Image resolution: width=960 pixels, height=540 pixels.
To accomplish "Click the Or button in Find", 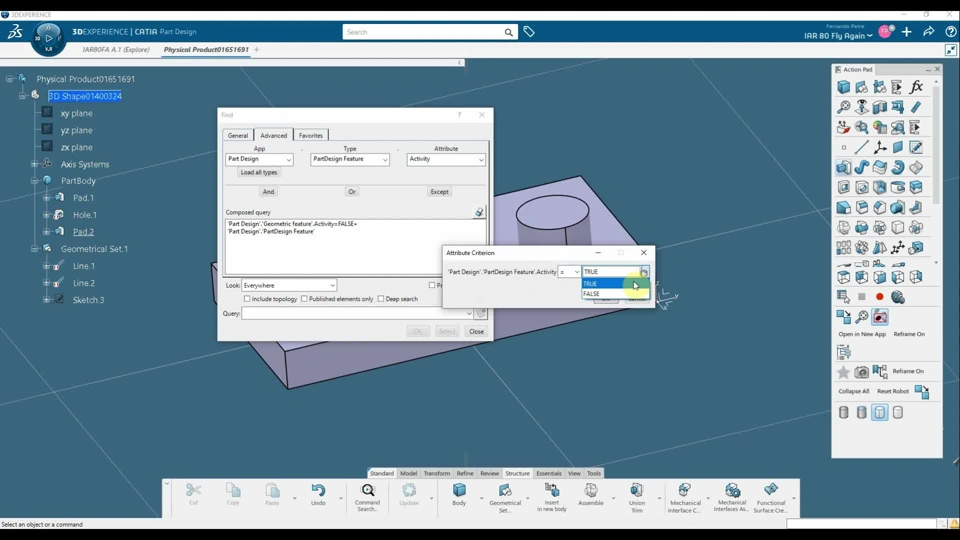I will [352, 192].
